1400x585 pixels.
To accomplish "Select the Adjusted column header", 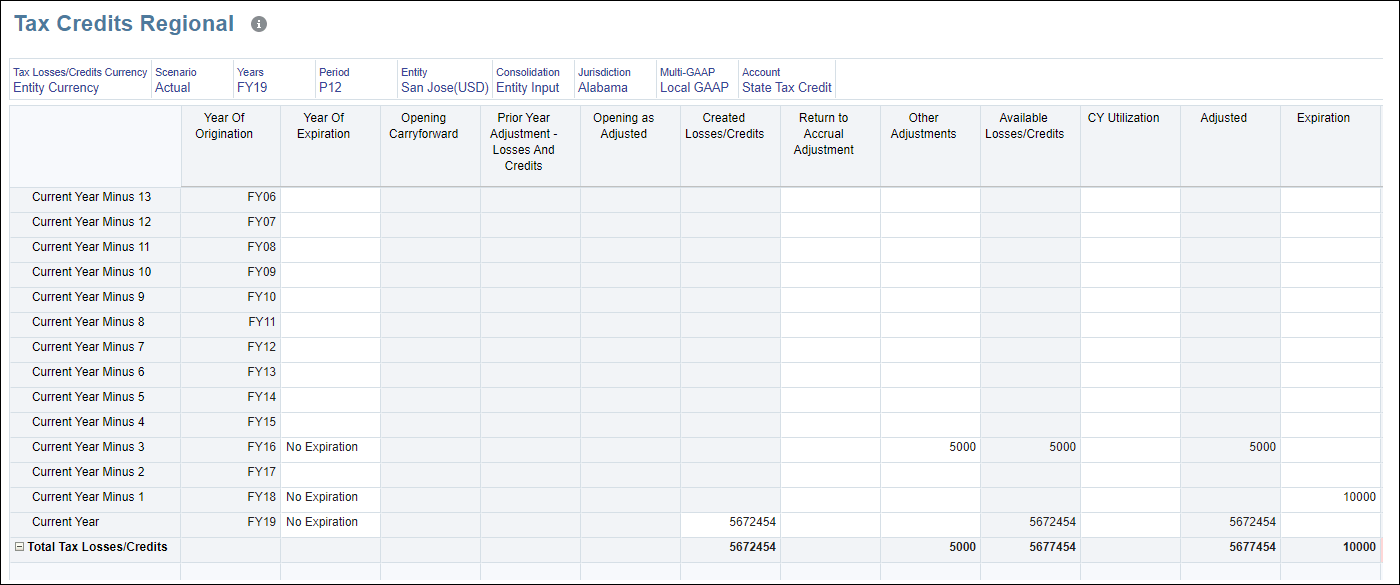I will click(1231, 146).
